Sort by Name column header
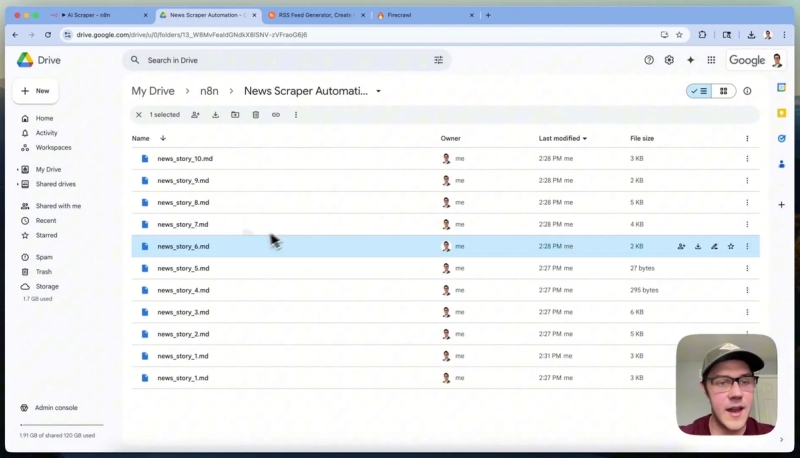 click(x=141, y=138)
